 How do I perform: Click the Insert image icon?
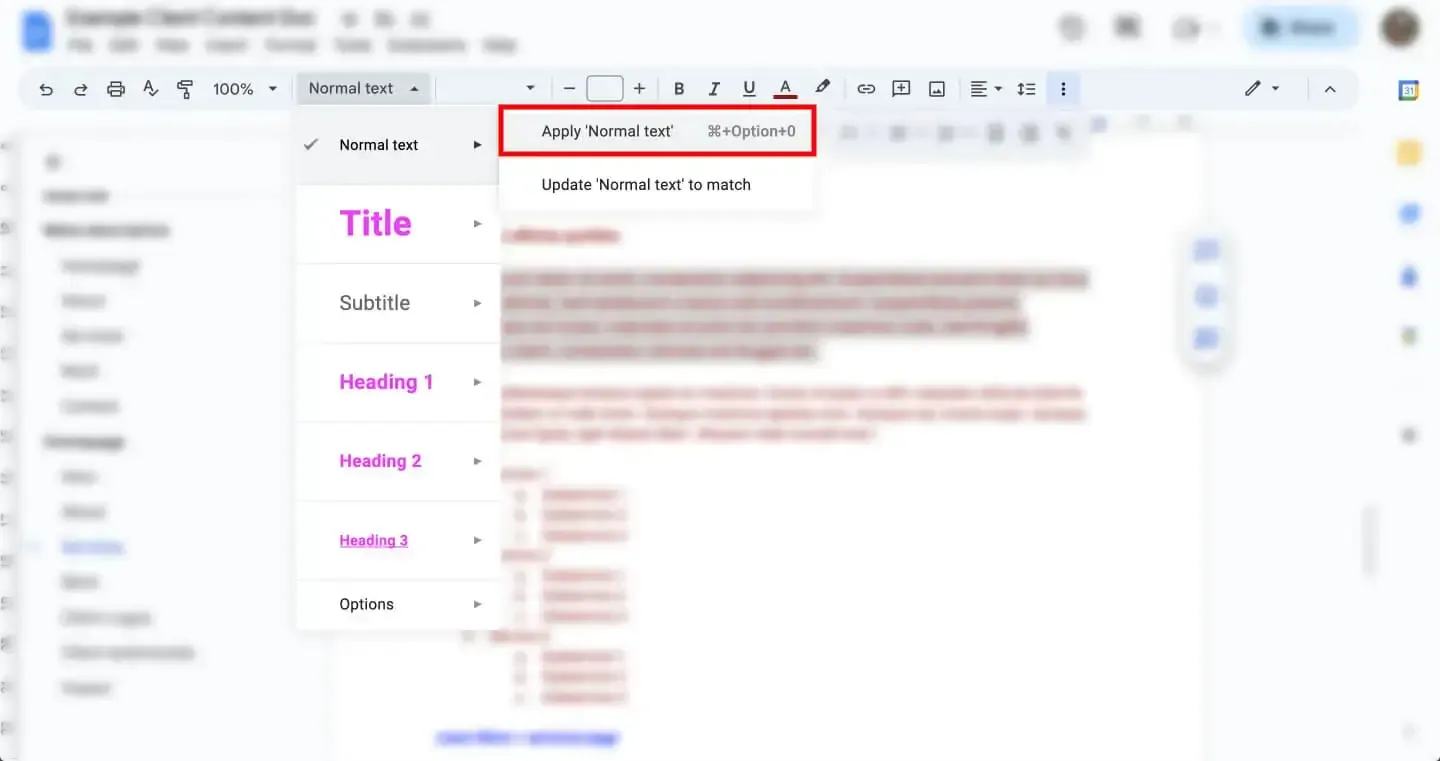(937, 89)
